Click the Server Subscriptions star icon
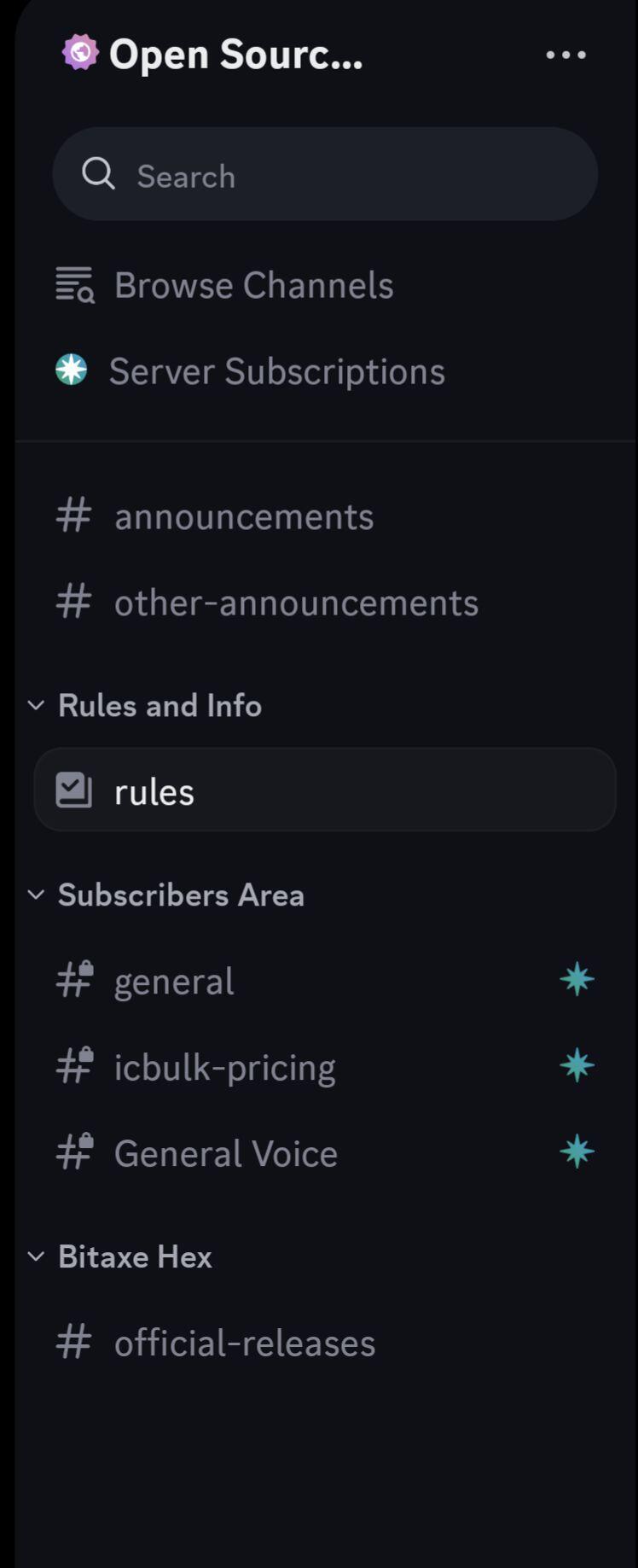The height and width of the screenshot is (1568, 638). tap(72, 370)
